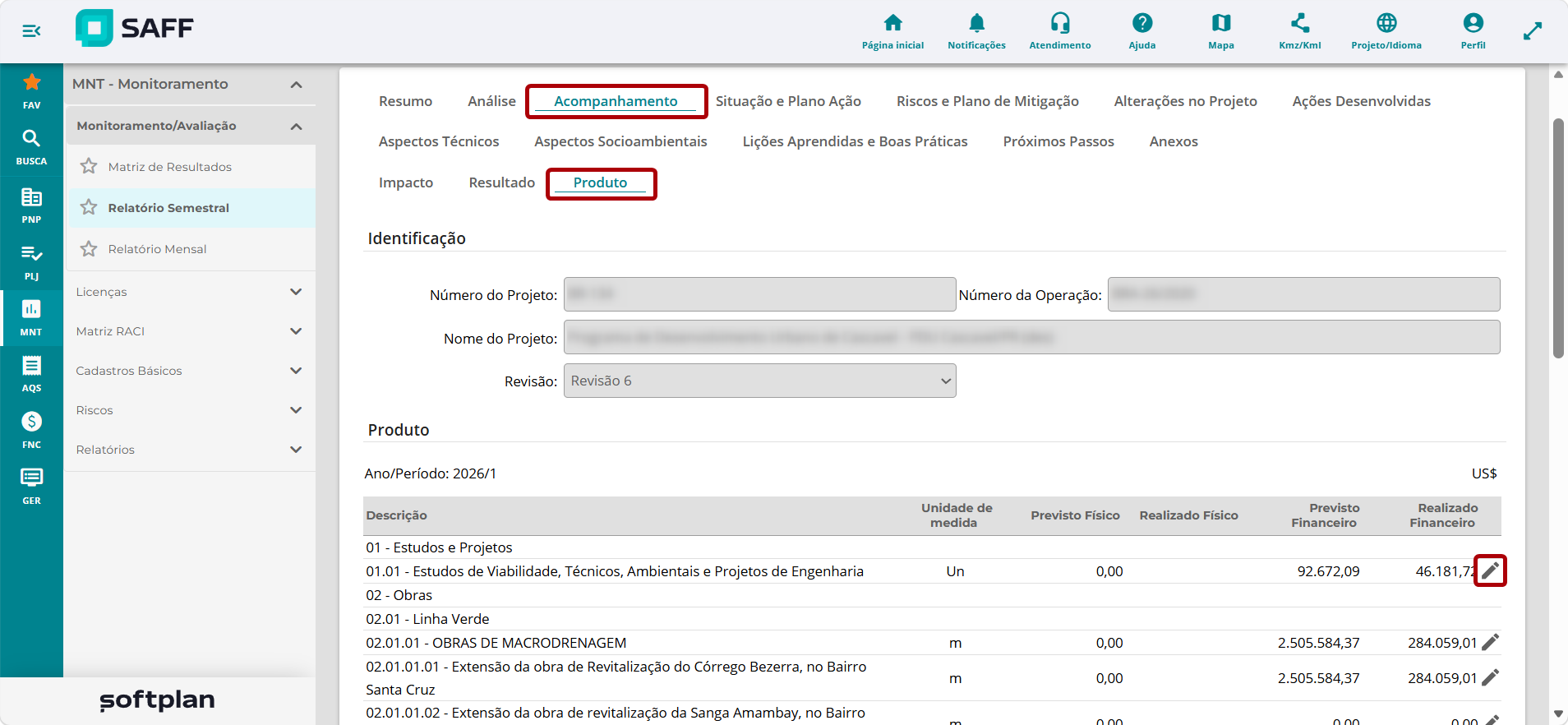This screenshot has height=725, width=1568.
Task: Collapse the MNT - Monitoramento panel
Action: point(296,85)
